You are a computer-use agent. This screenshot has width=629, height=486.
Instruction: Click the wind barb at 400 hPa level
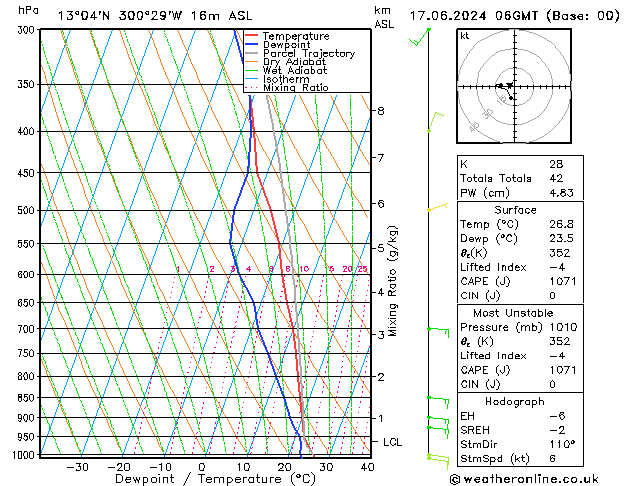[435, 122]
